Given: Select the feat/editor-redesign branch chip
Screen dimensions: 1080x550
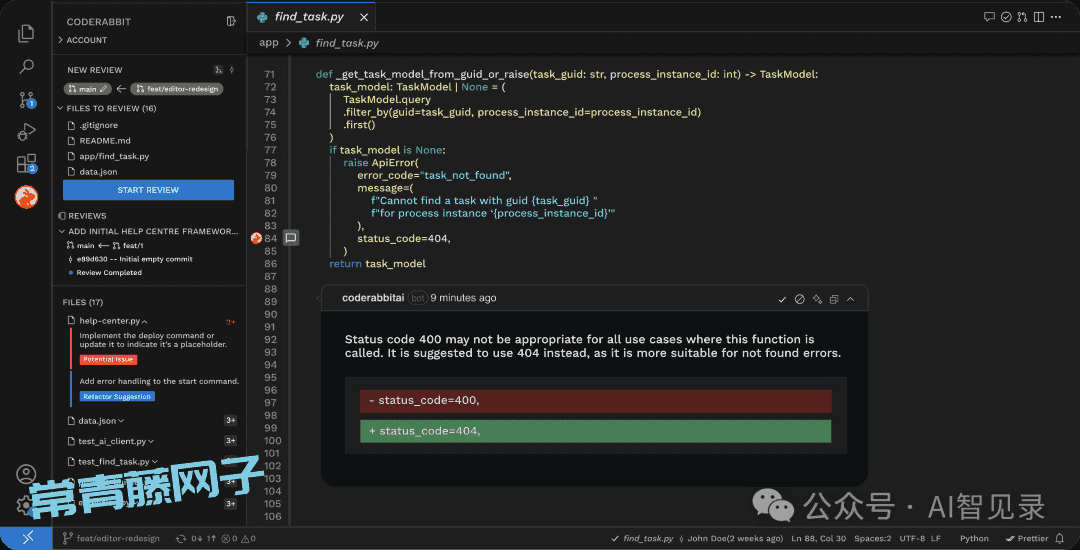Looking at the screenshot, I should click(x=176, y=89).
